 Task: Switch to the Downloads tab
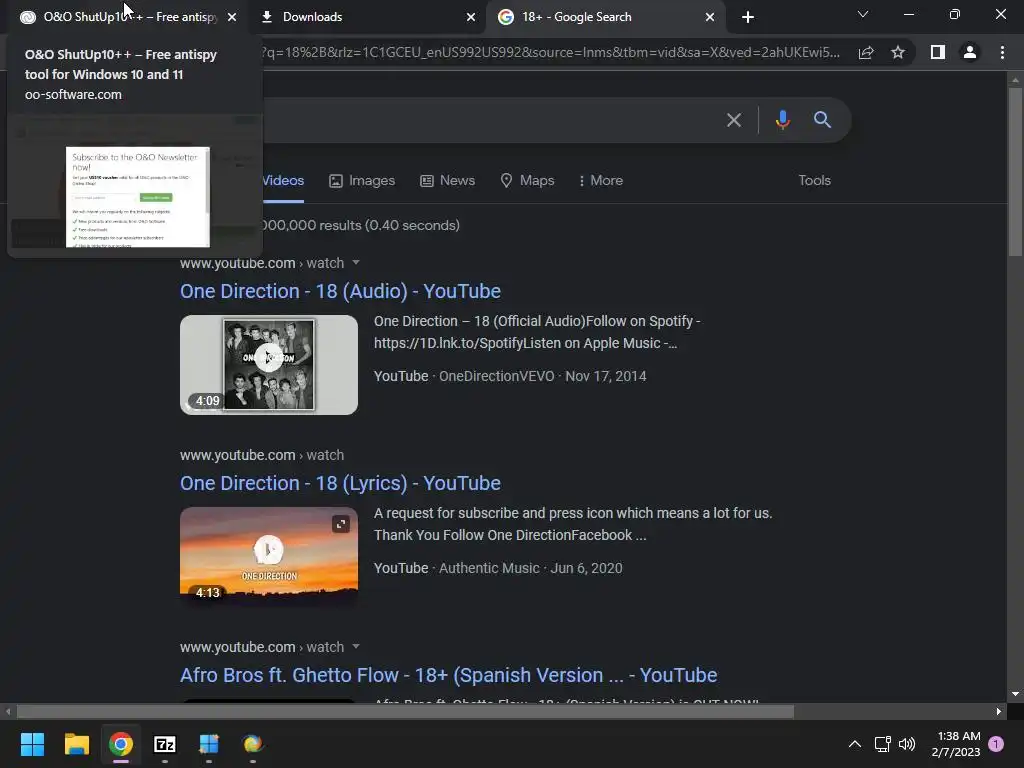coord(366,17)
